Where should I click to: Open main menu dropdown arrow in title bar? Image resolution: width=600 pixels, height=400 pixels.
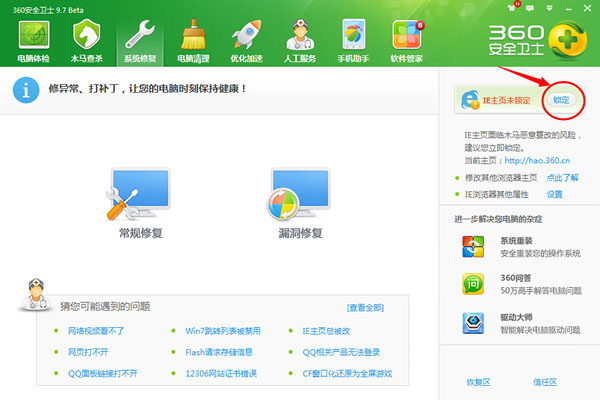pos(549,8)
